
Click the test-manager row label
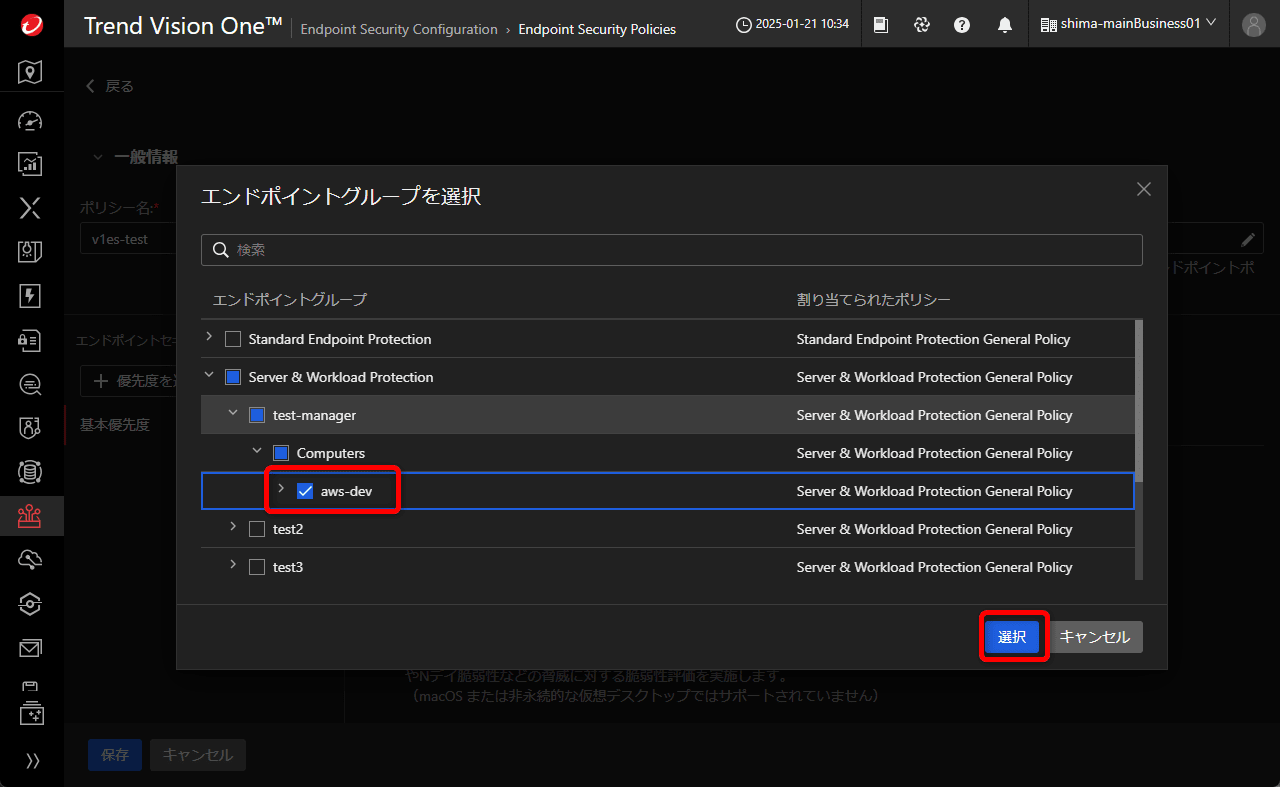click(314, 415)
